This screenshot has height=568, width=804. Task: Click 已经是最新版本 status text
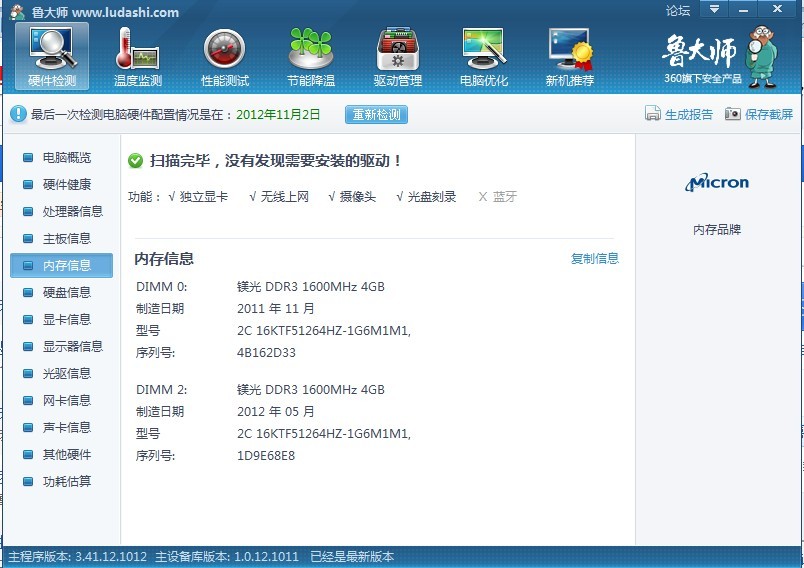click(x=352, y=557)
